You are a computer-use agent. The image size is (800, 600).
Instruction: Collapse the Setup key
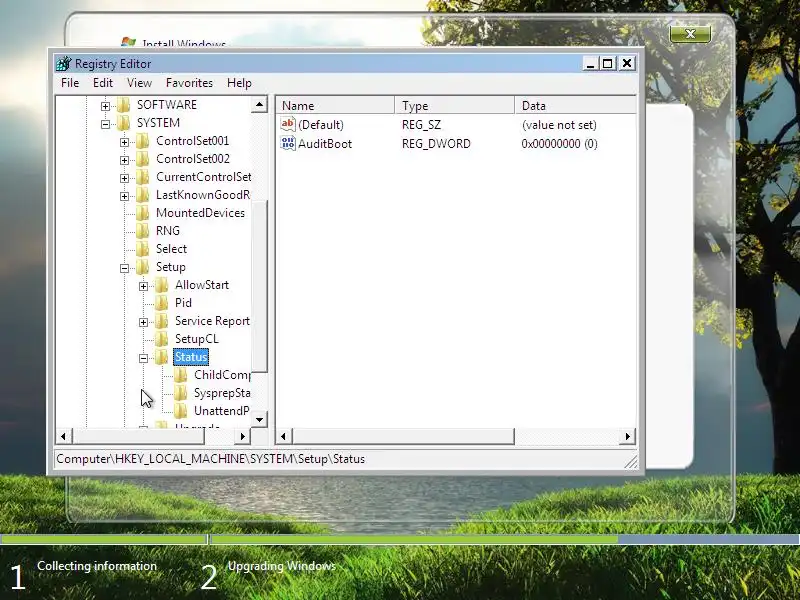[124, 268]
